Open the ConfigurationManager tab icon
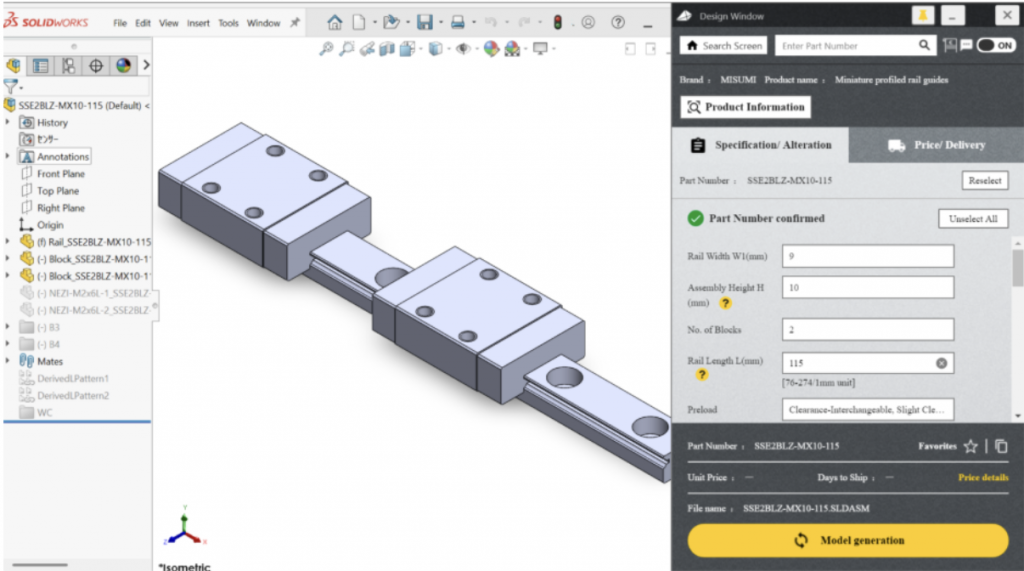 coord(68,66)
